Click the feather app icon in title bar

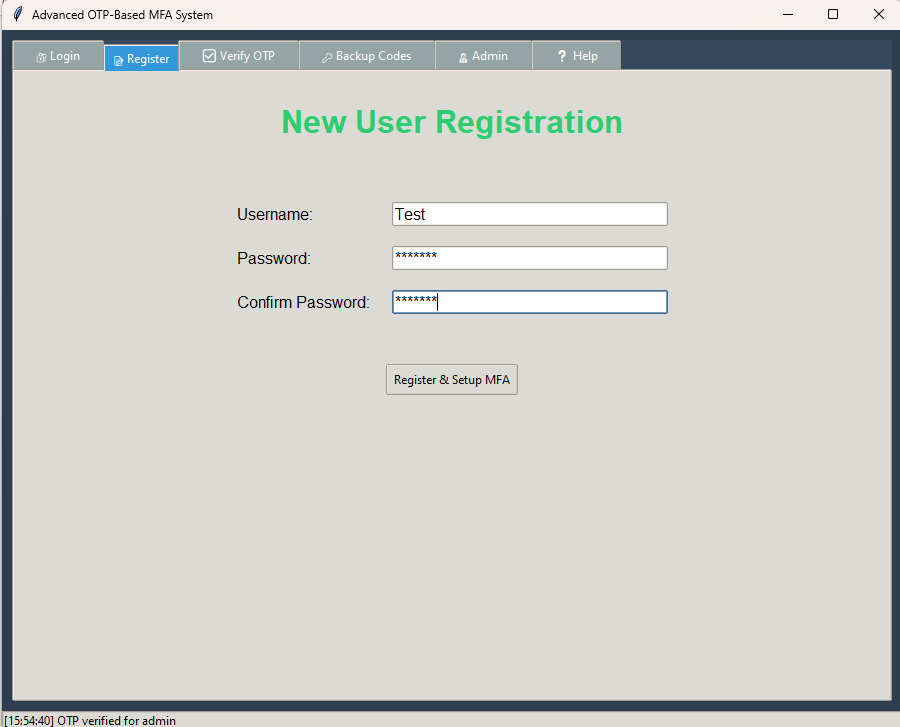pyautogui.click(x=17, y=15)
